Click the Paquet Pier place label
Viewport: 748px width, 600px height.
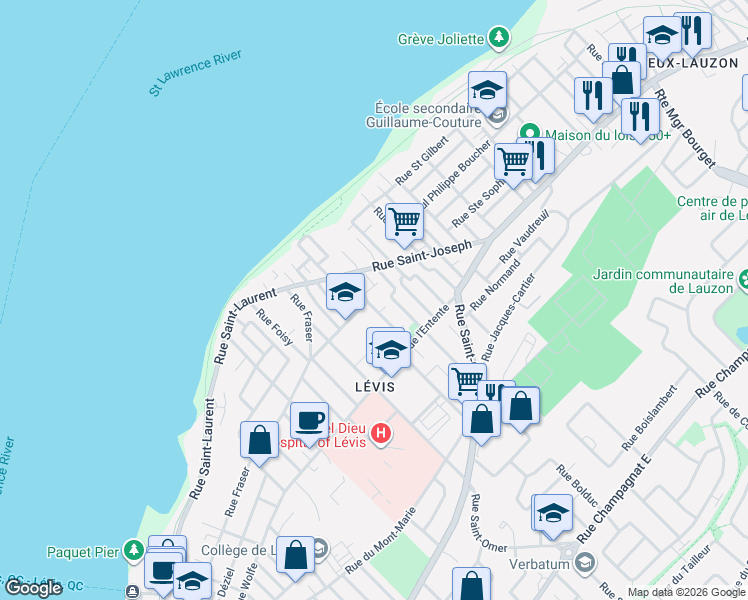83,552
